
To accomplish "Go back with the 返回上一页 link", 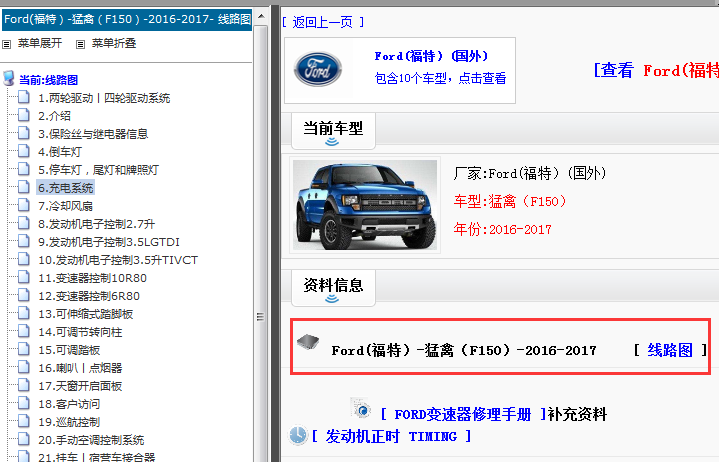I will pos(323,22).
